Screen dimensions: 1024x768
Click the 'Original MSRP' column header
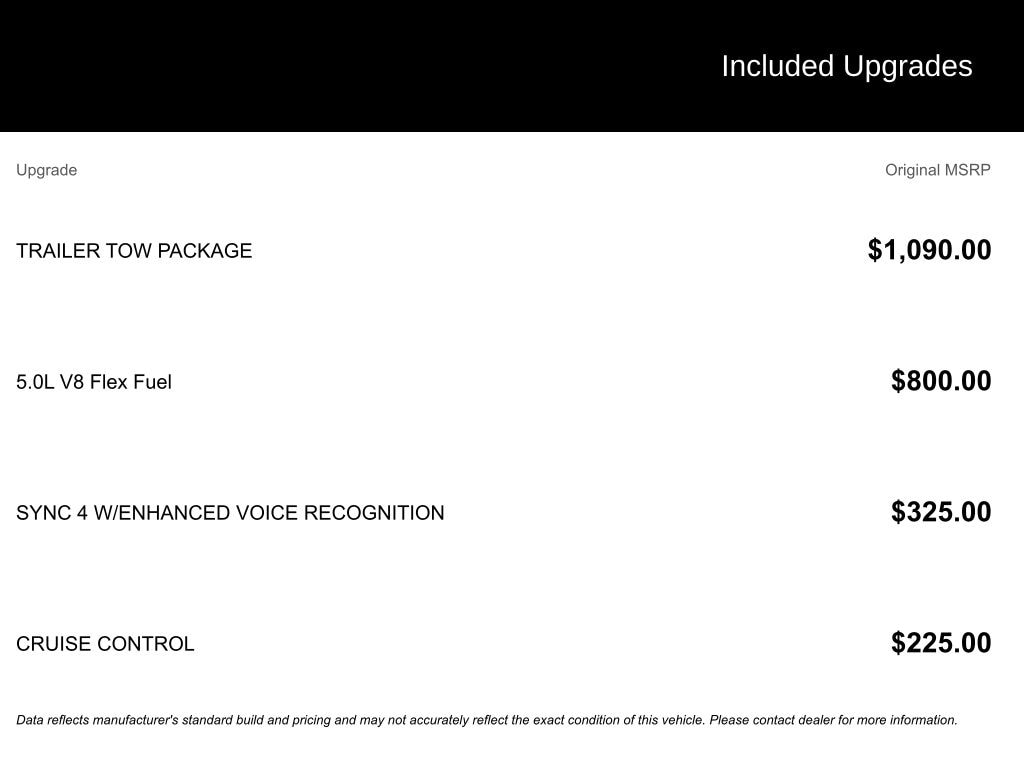[937, 170]
